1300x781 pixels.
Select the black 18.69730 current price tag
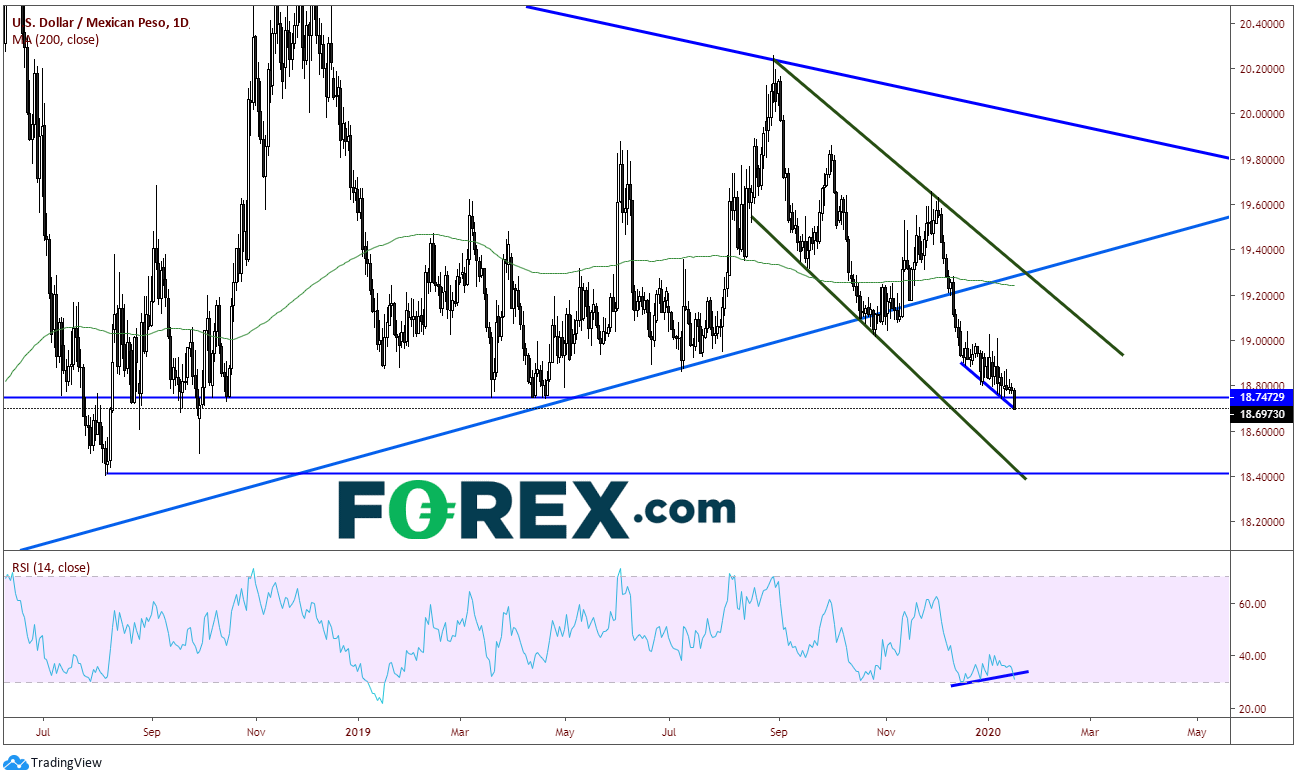click(x=1263, y=413)
